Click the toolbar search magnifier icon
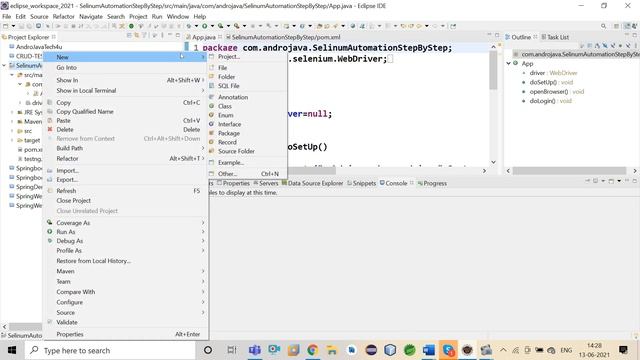640x360 pixels. 603,26
